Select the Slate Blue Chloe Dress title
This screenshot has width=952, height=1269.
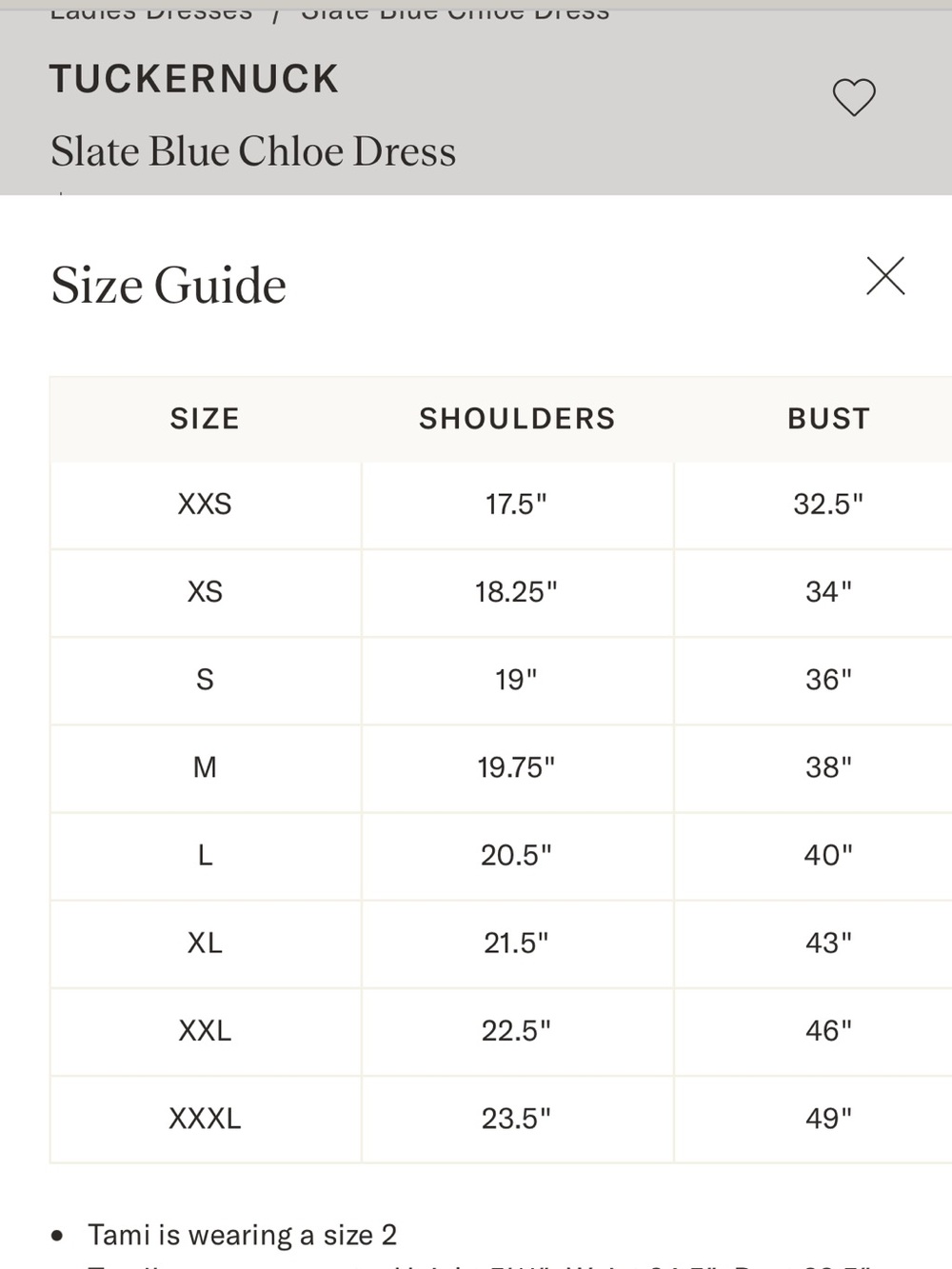[x=253, y=151]
